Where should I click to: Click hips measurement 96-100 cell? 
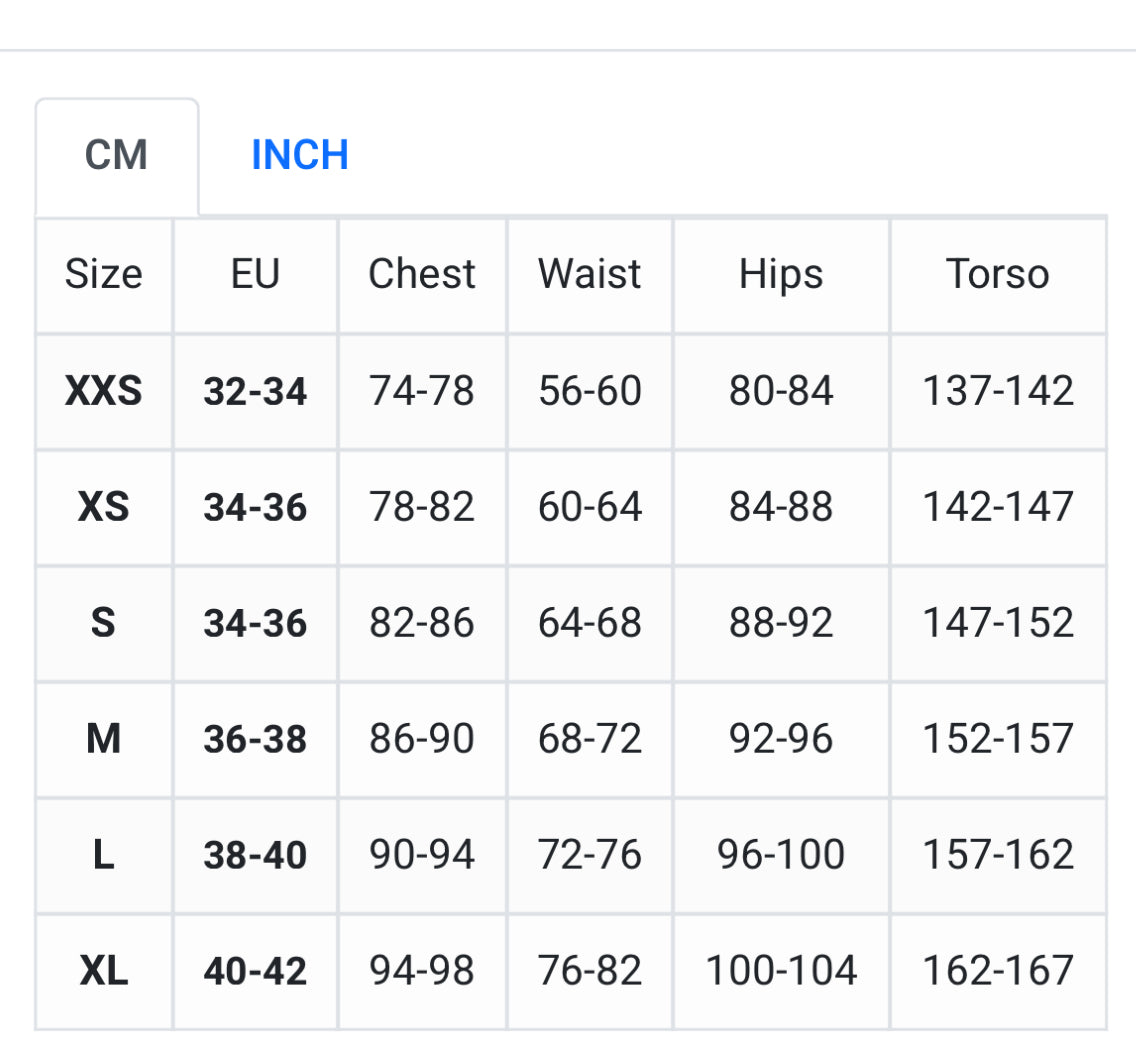(x=781, y=855)
